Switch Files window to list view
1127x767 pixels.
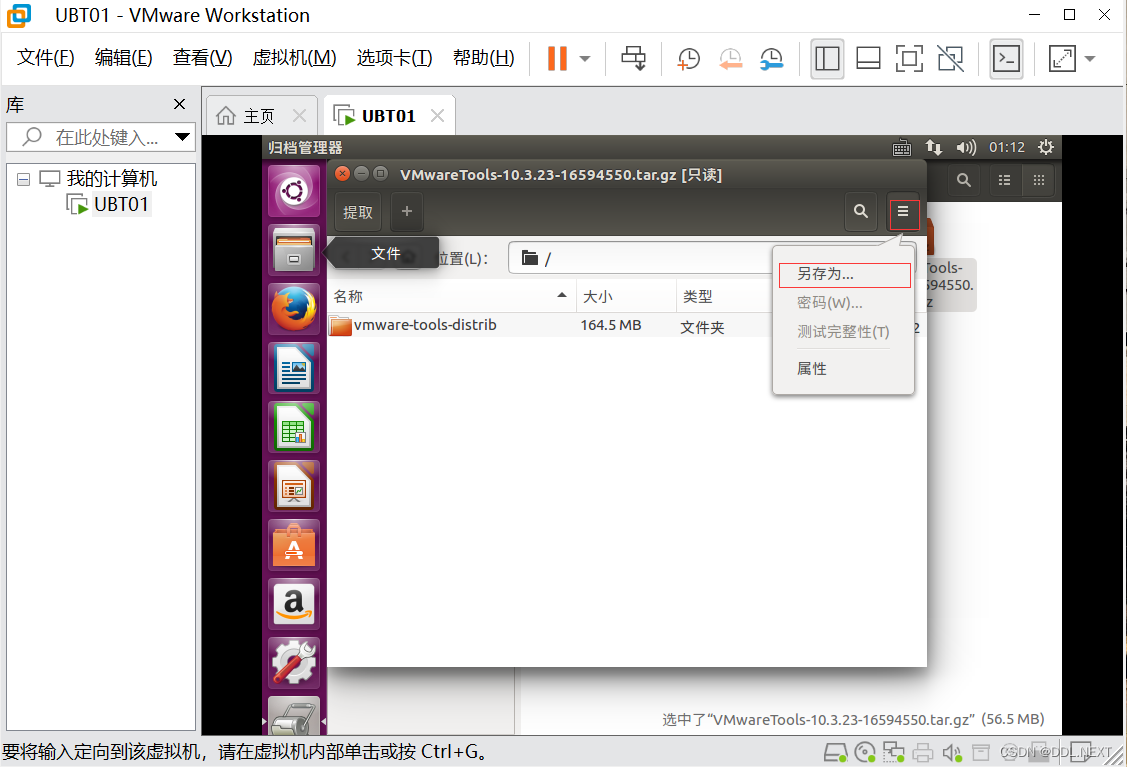coord(1004,180)
